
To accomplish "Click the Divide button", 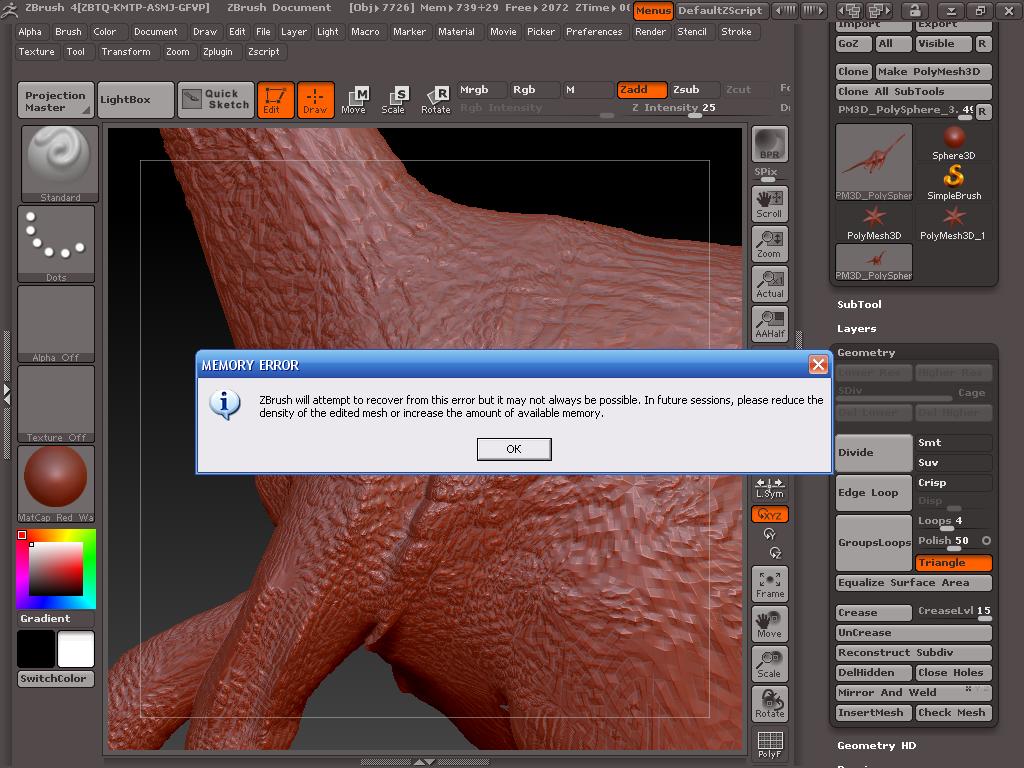I will (874, 453).
